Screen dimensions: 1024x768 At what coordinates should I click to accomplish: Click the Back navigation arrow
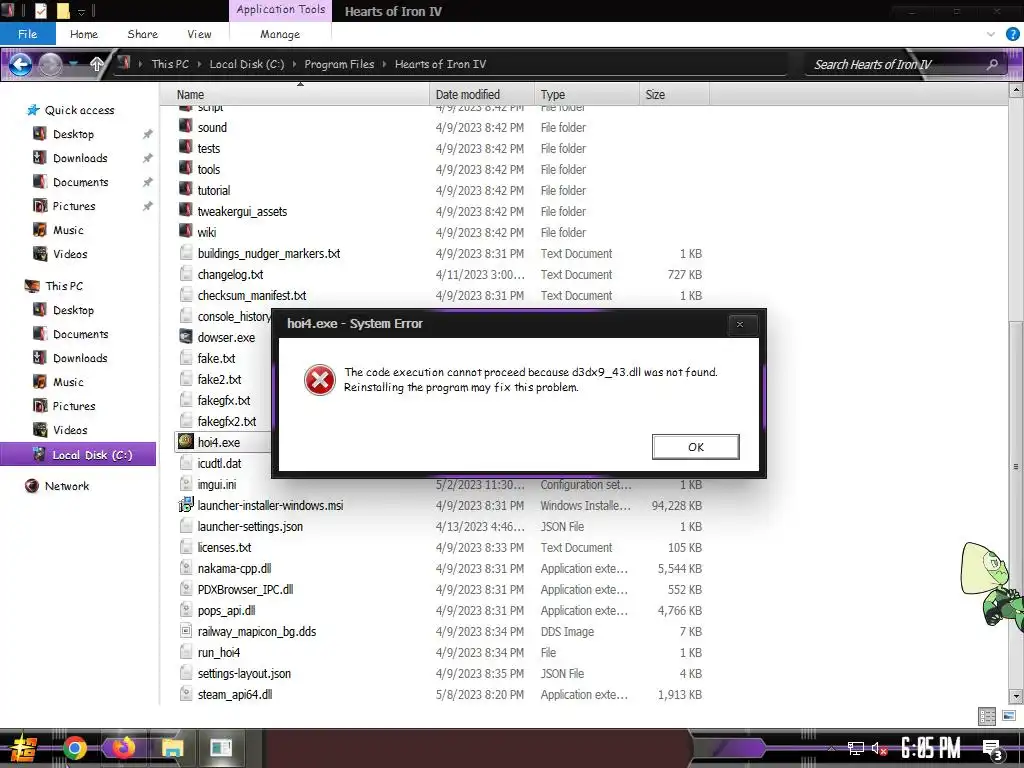pos(20,64)
